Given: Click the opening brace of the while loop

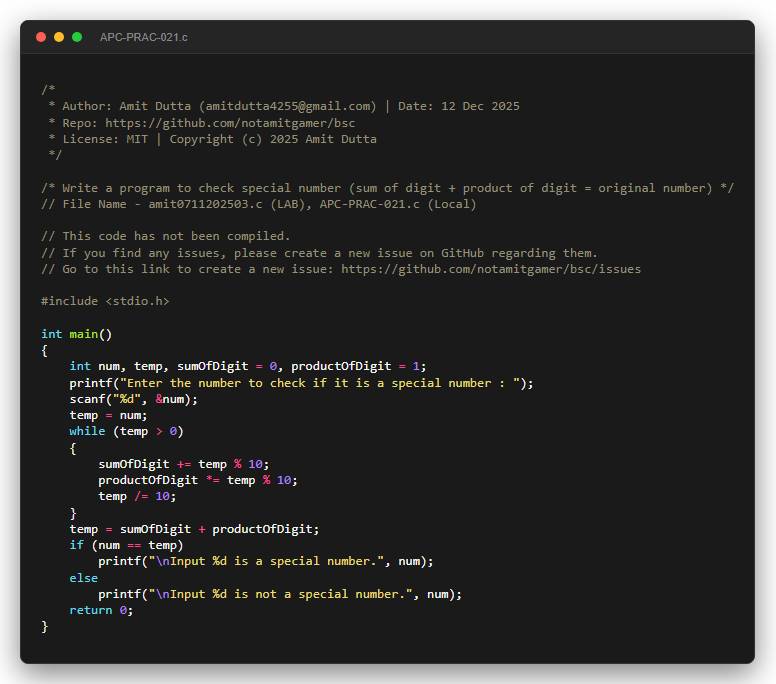Looking at the screenshot, I should [73, 448].
